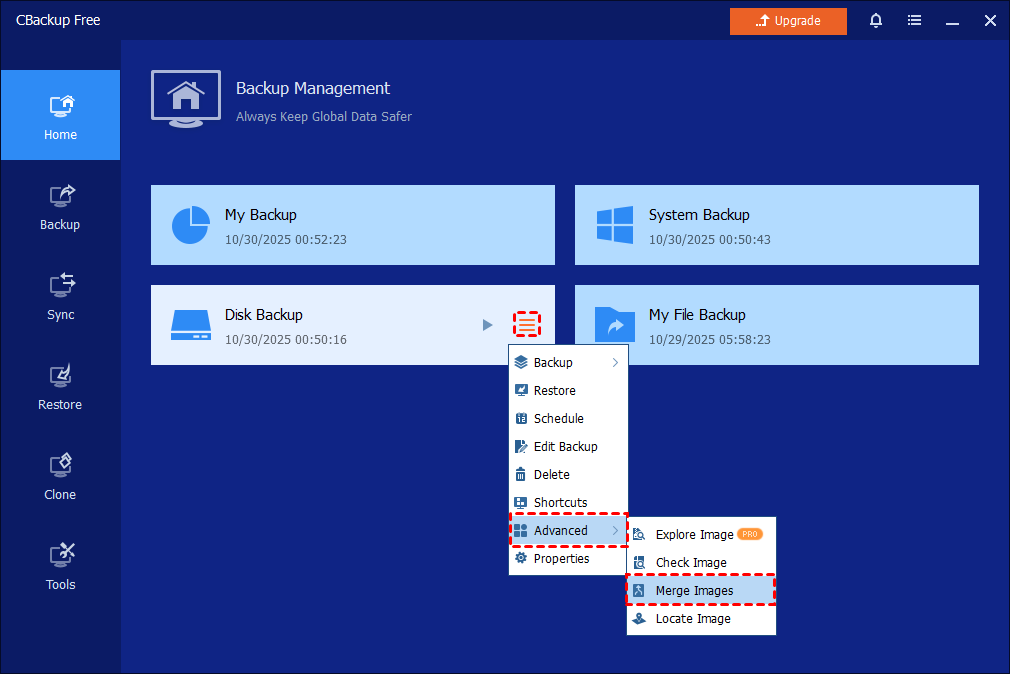Click the Disk Backup hamburger menu icon
1010x674 pixels.
coord(527,324)
